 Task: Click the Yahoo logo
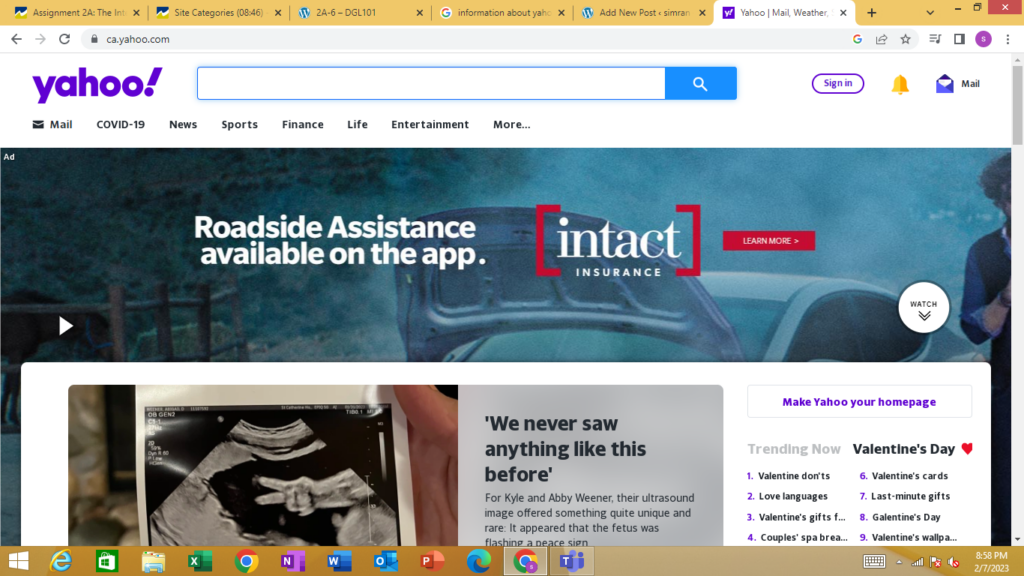[97, 85]
